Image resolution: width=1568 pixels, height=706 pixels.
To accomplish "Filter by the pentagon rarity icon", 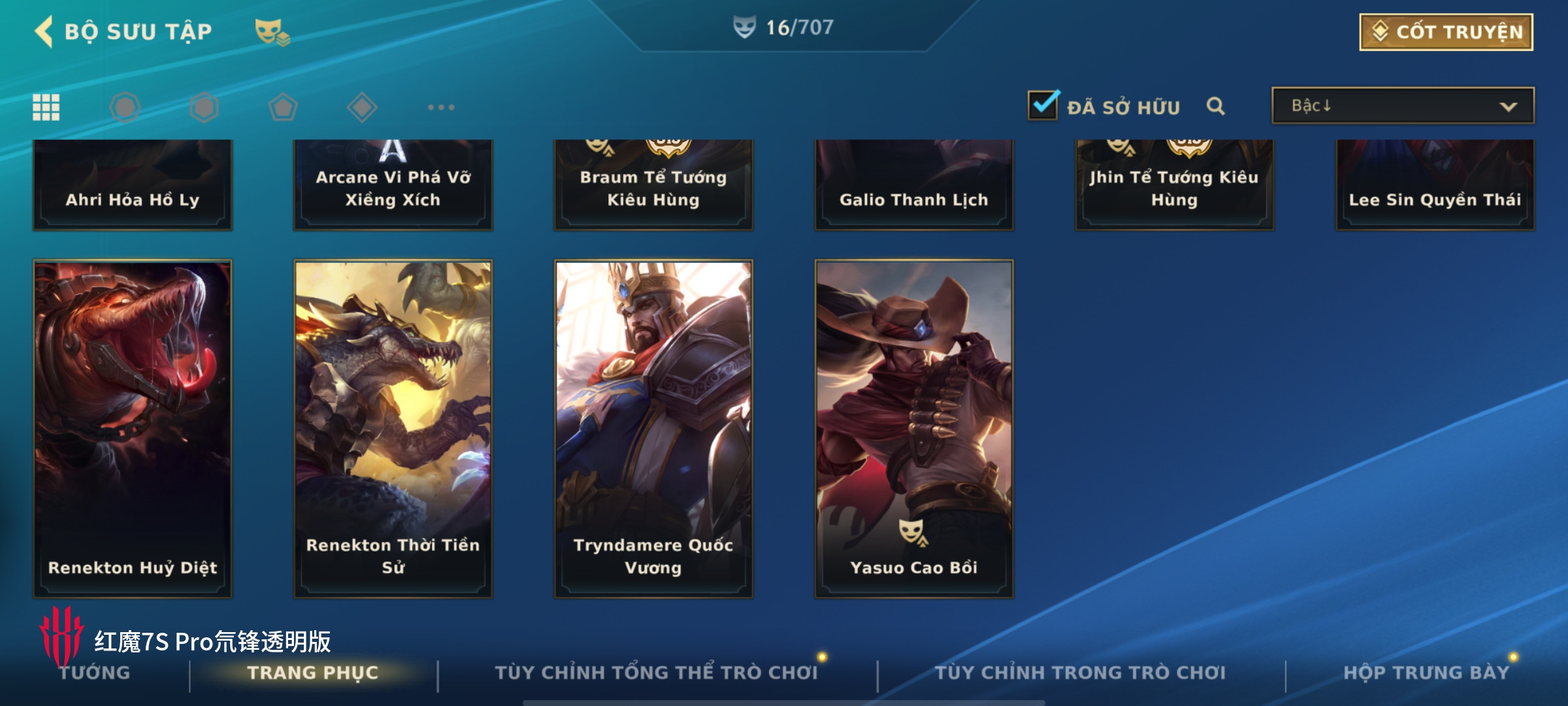I will [283, 107].
